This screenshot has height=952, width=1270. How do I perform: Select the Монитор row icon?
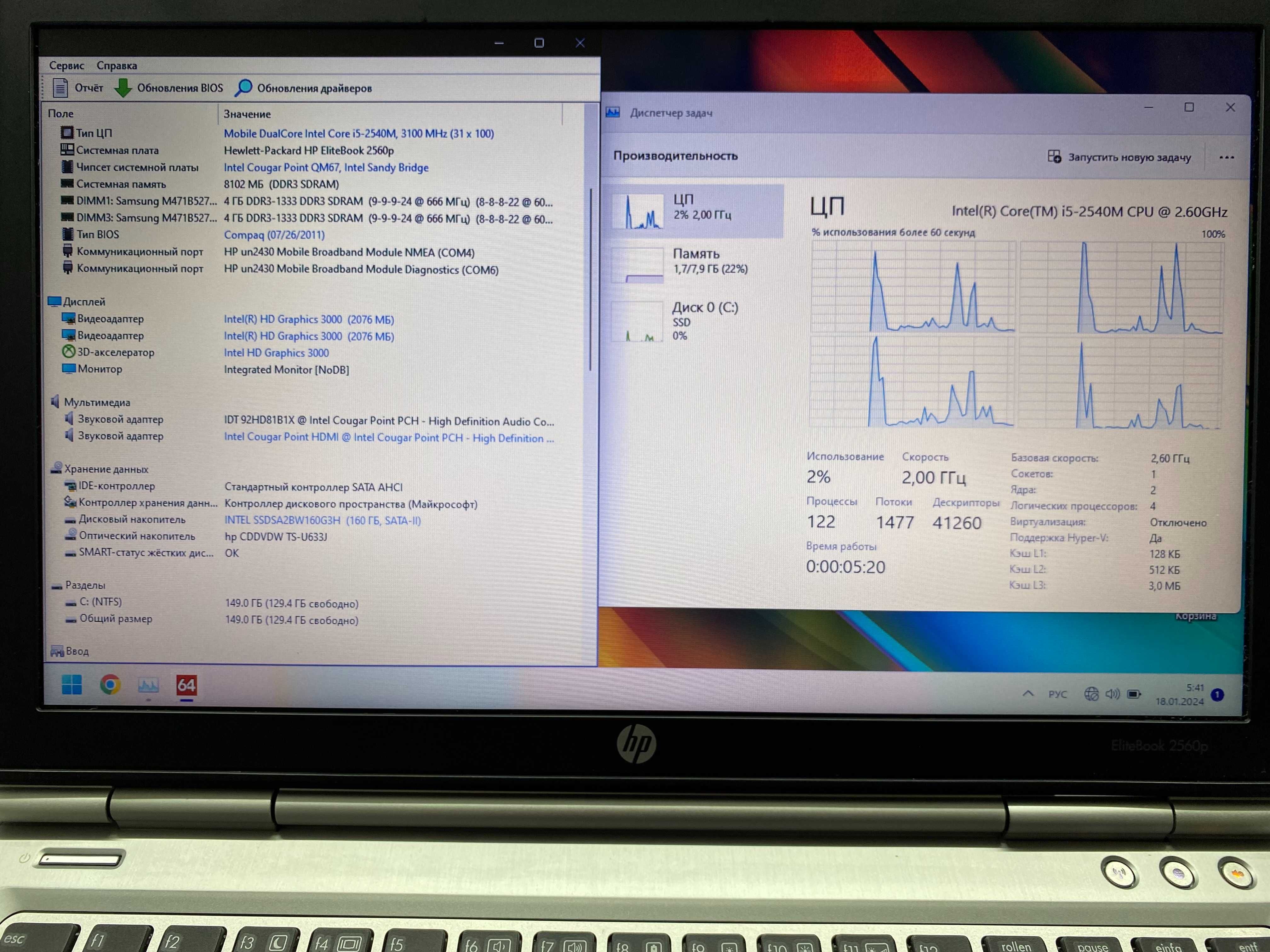pyautogui.click(x=68, y=368)
